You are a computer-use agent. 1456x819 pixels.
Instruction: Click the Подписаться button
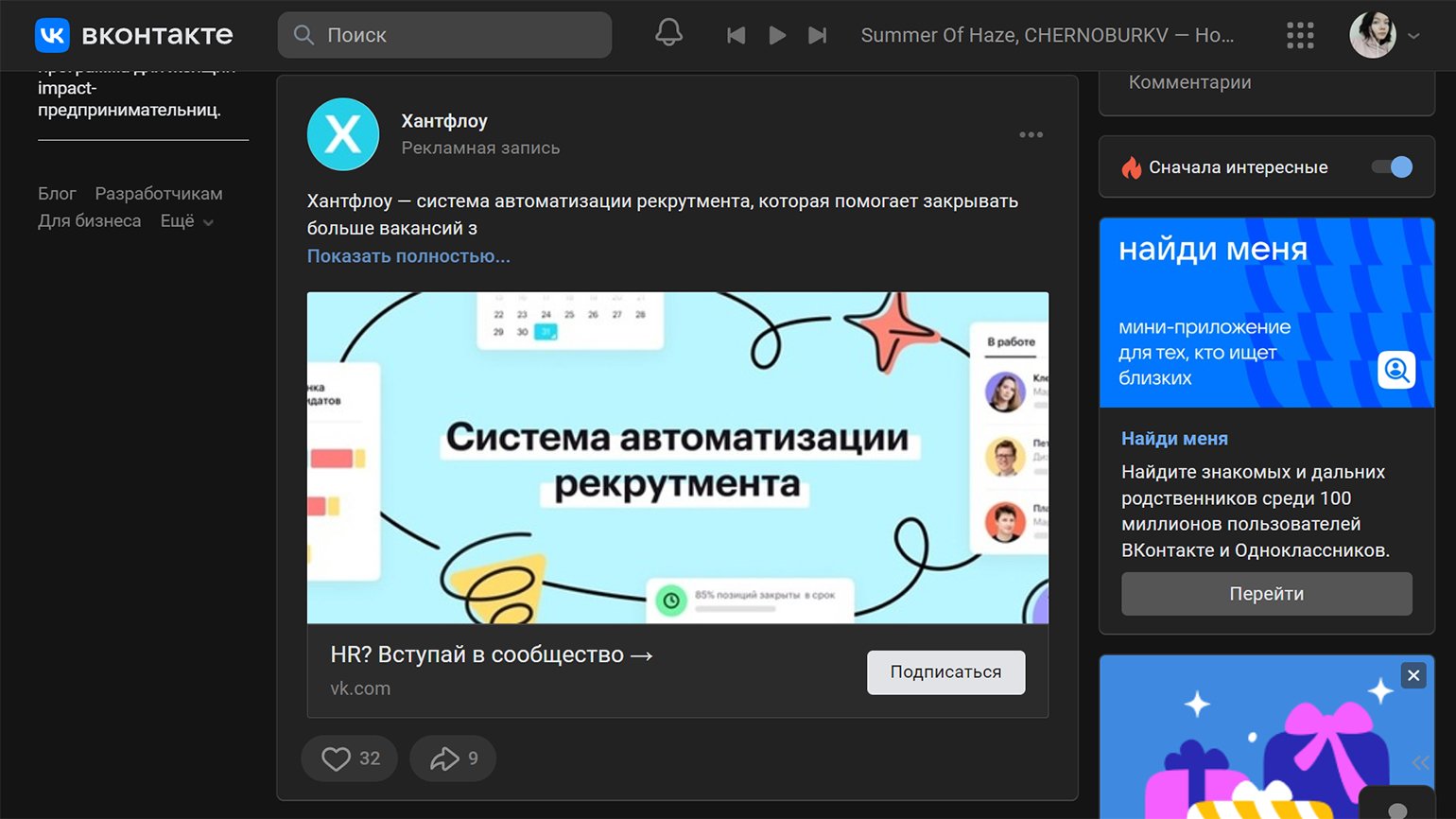945,672
